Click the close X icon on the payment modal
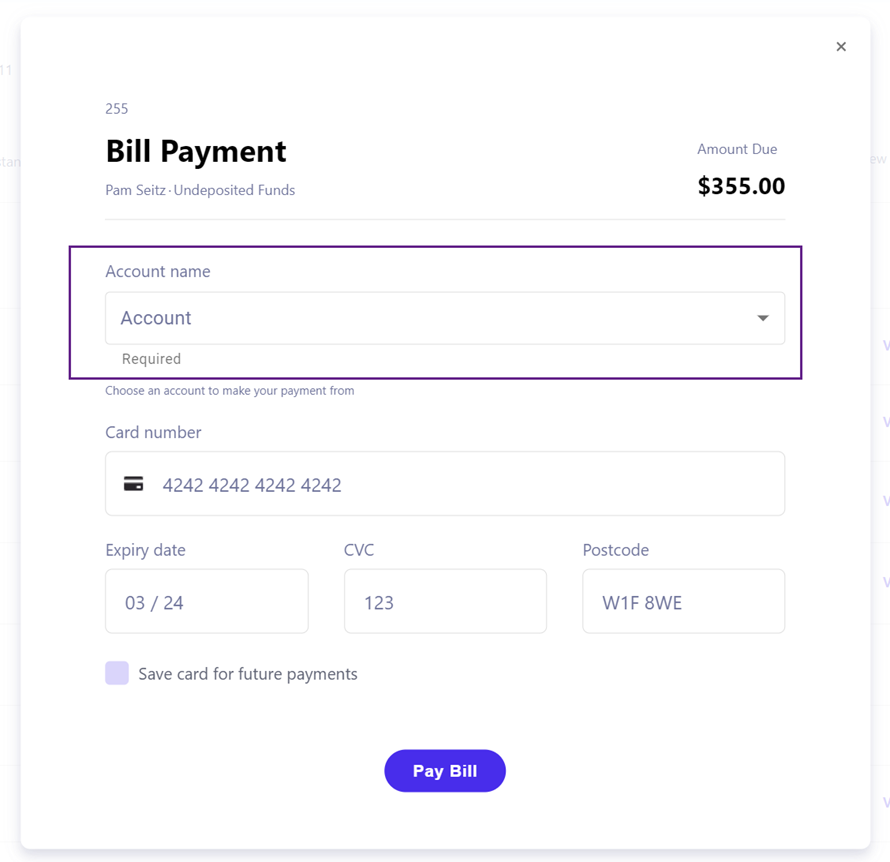The width and height of the screenshot is (890, 862). (x=841, y=46)
